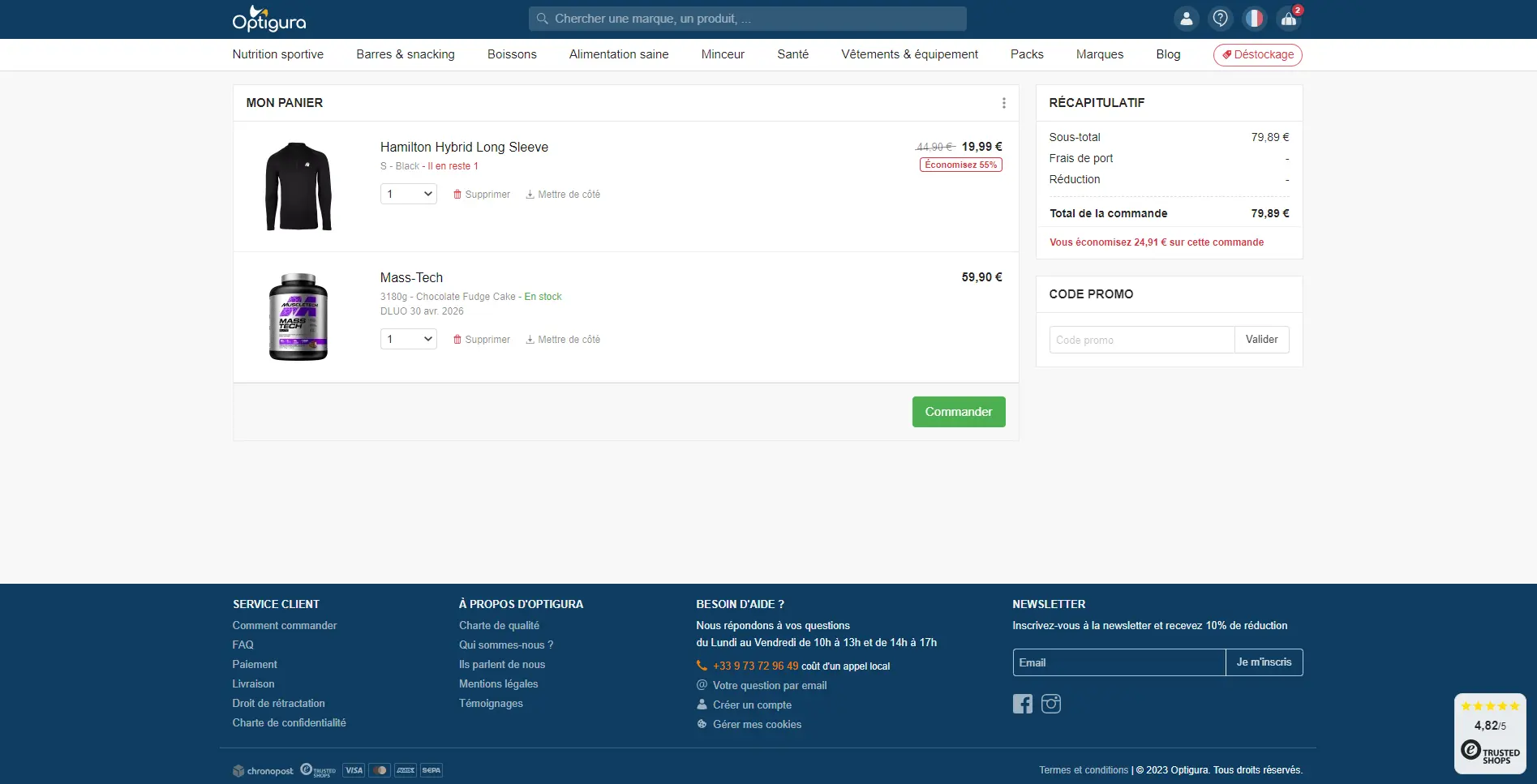The width and height of the screenshot is (1537, 784).
Task: Open Mentions légales link
Action: tap(499, 683)
